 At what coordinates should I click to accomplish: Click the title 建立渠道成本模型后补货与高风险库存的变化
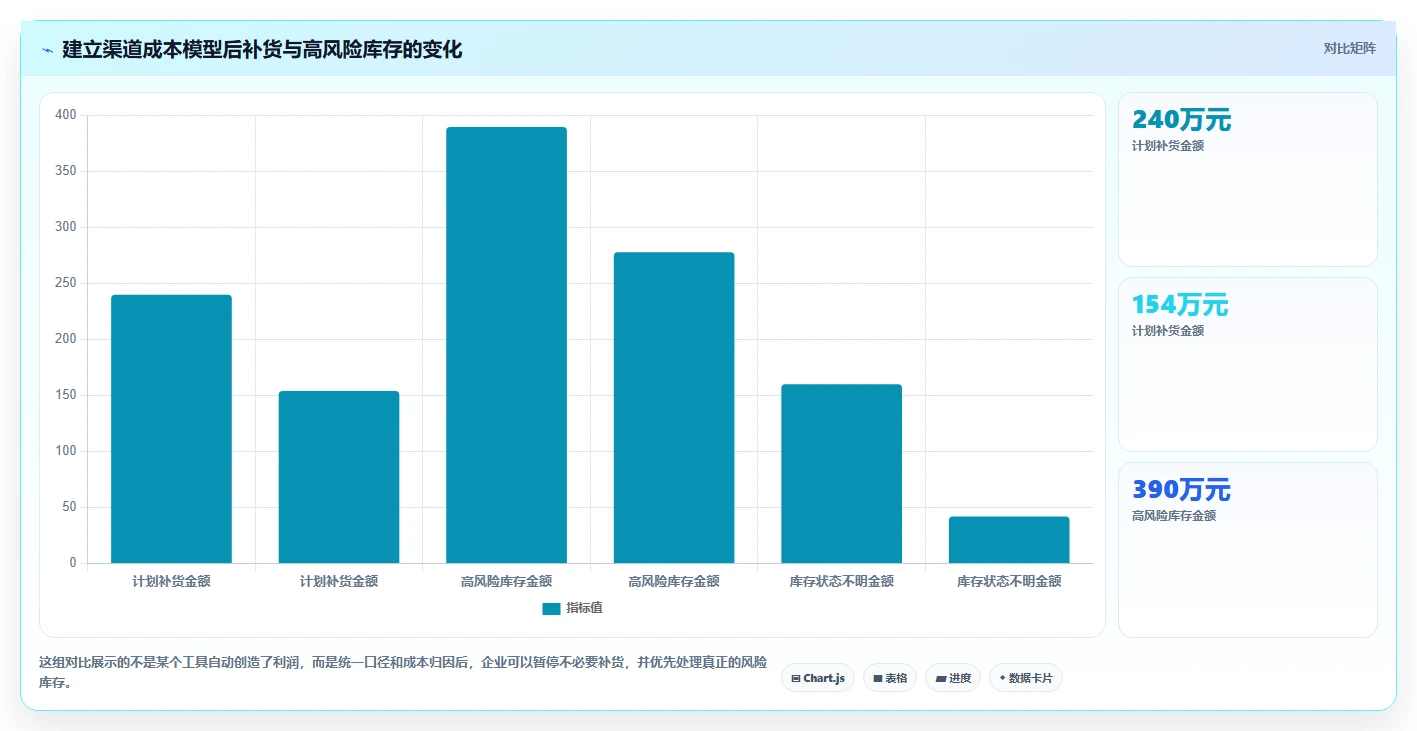[262, 49]
